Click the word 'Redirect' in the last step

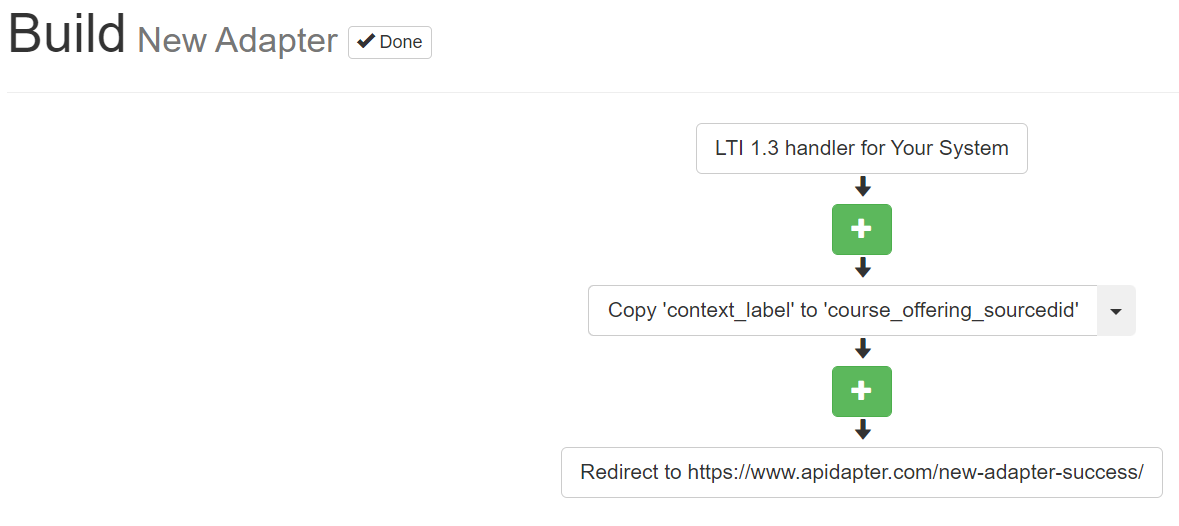(x=617, y=472)
